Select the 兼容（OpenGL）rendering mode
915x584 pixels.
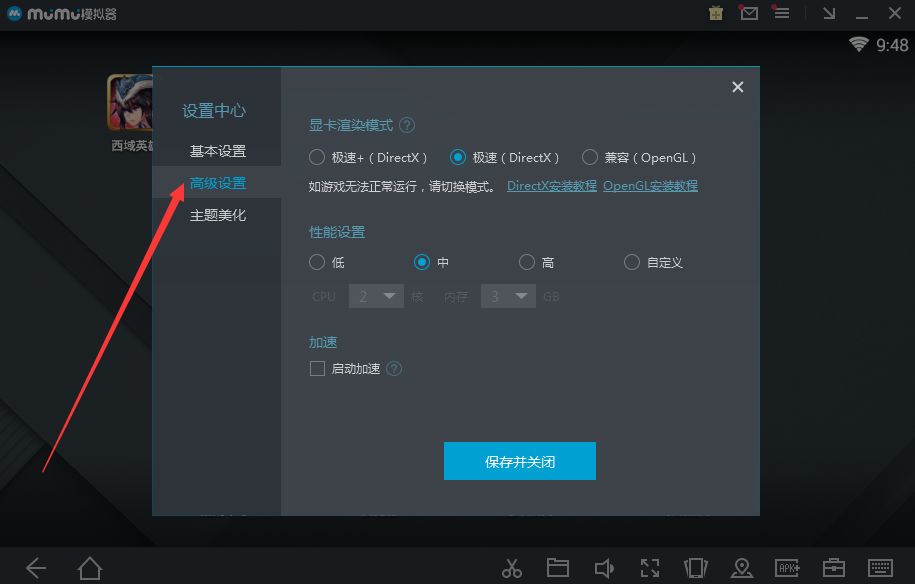pyautogui.click(x=590, y=157)
